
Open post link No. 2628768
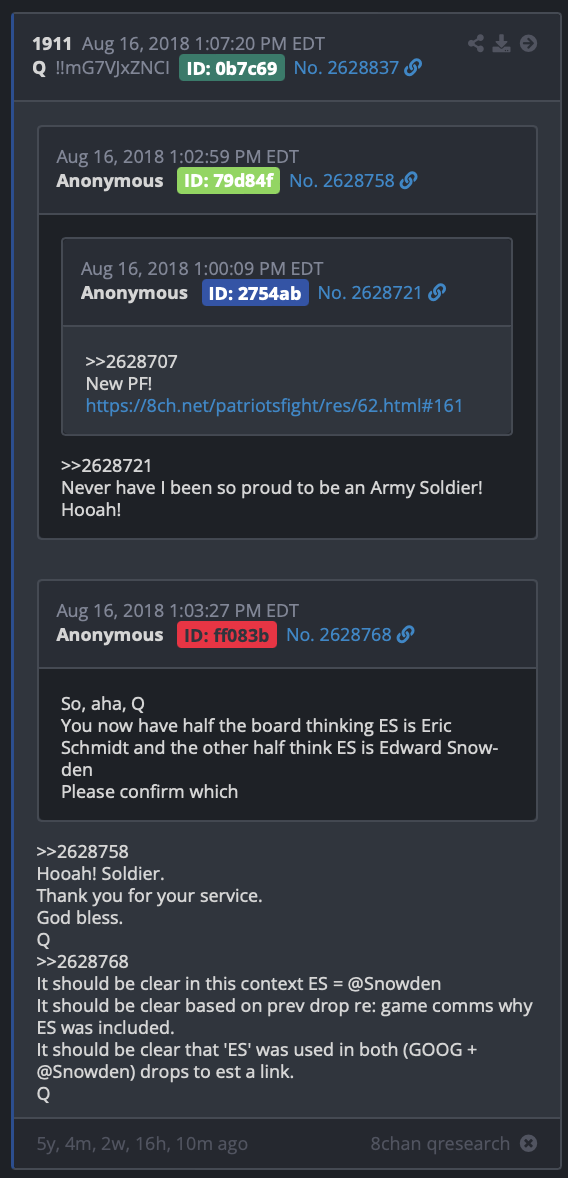[x=338, y=635]
